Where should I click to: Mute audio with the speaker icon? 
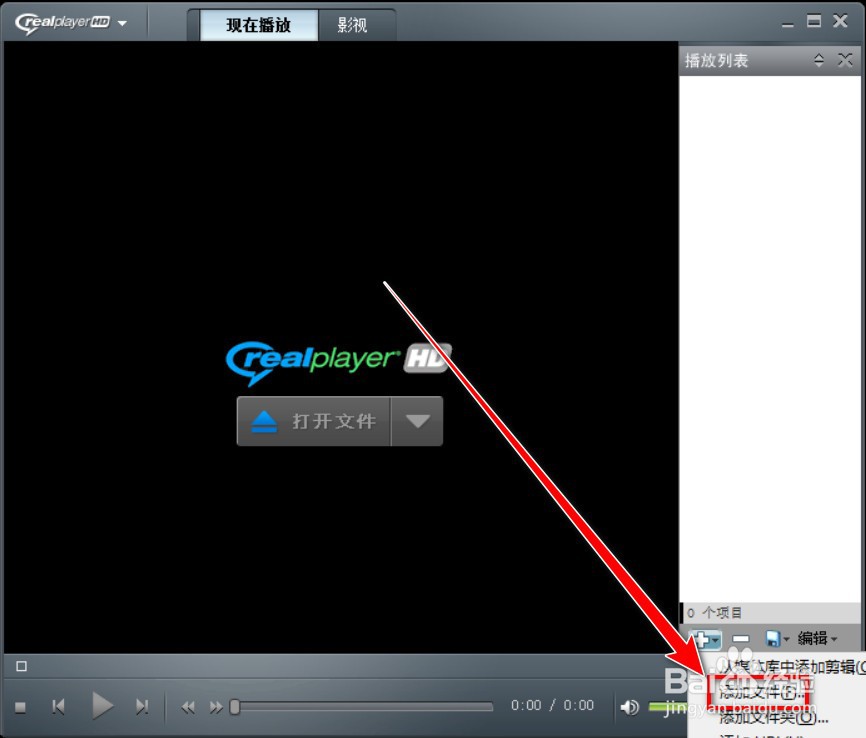click(629, 707)
